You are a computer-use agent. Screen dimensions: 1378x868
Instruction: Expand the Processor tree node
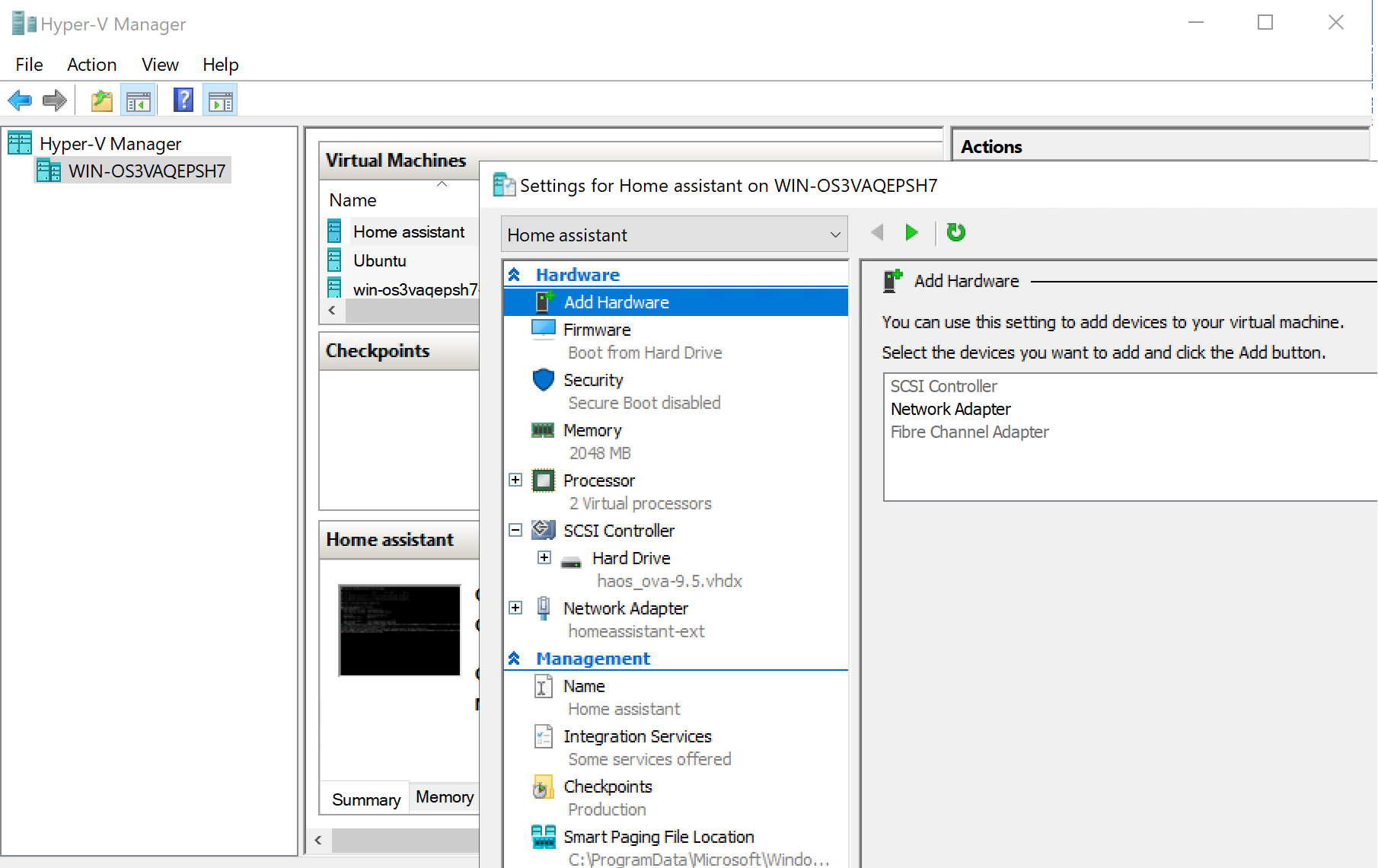click(x=515, y=480)
